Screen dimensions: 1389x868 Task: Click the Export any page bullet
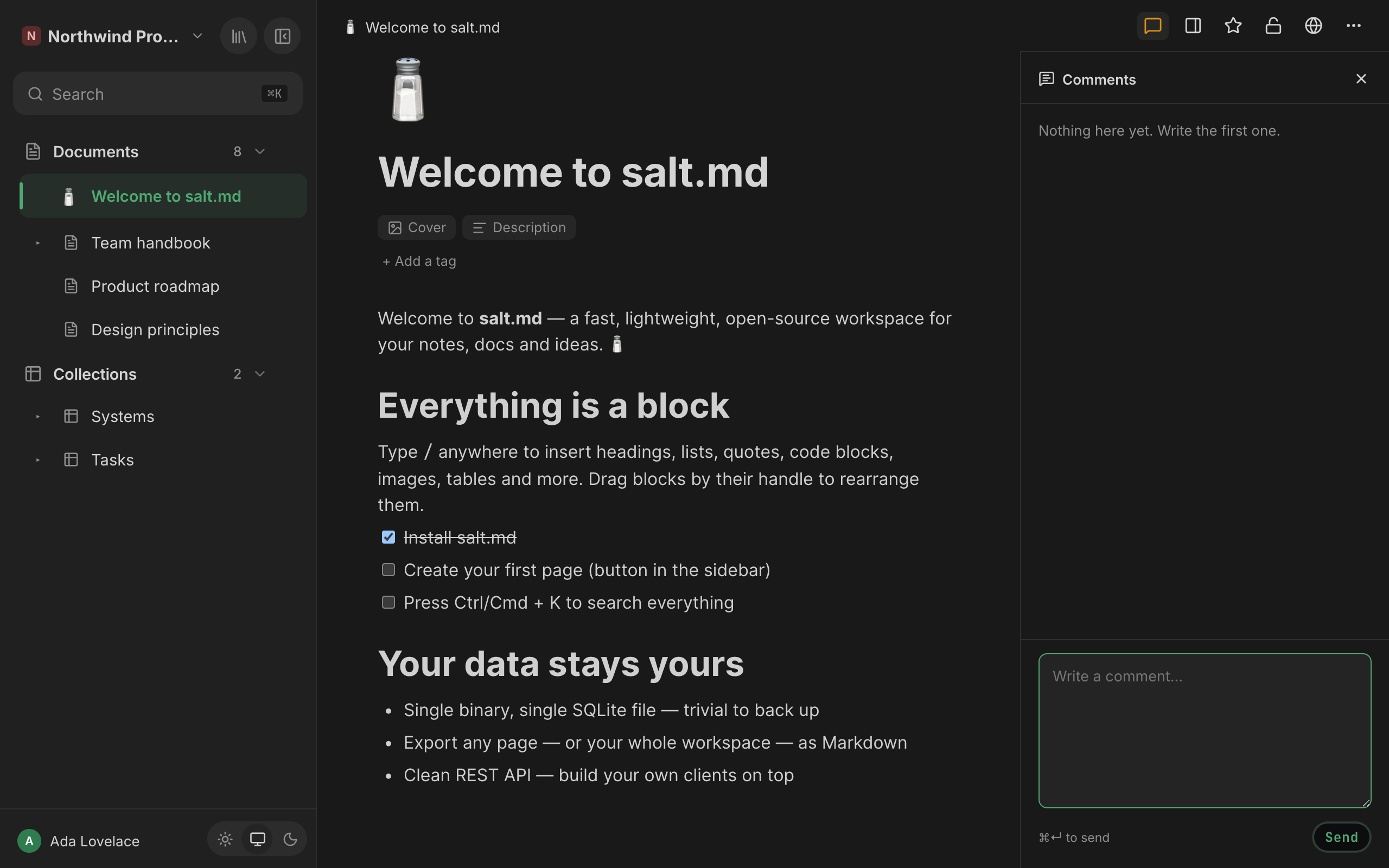[655, 742]
